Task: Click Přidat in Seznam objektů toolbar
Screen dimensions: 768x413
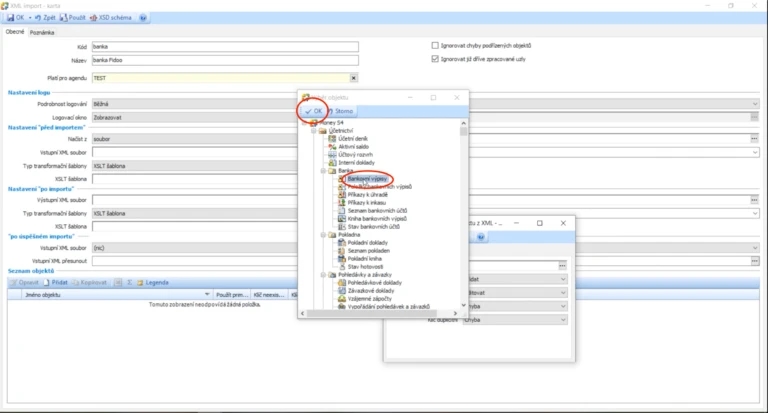Action: click(56, 283)
